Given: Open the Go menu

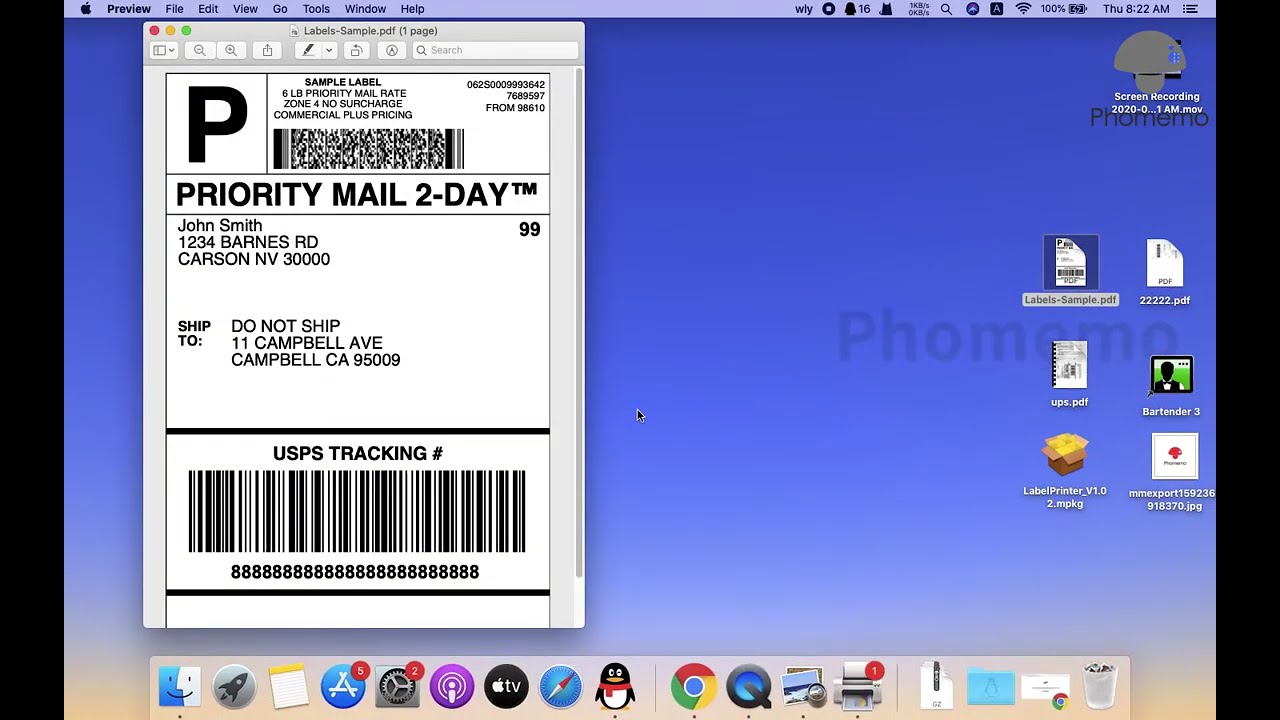Looking at the screenshot, I should 280,9.
